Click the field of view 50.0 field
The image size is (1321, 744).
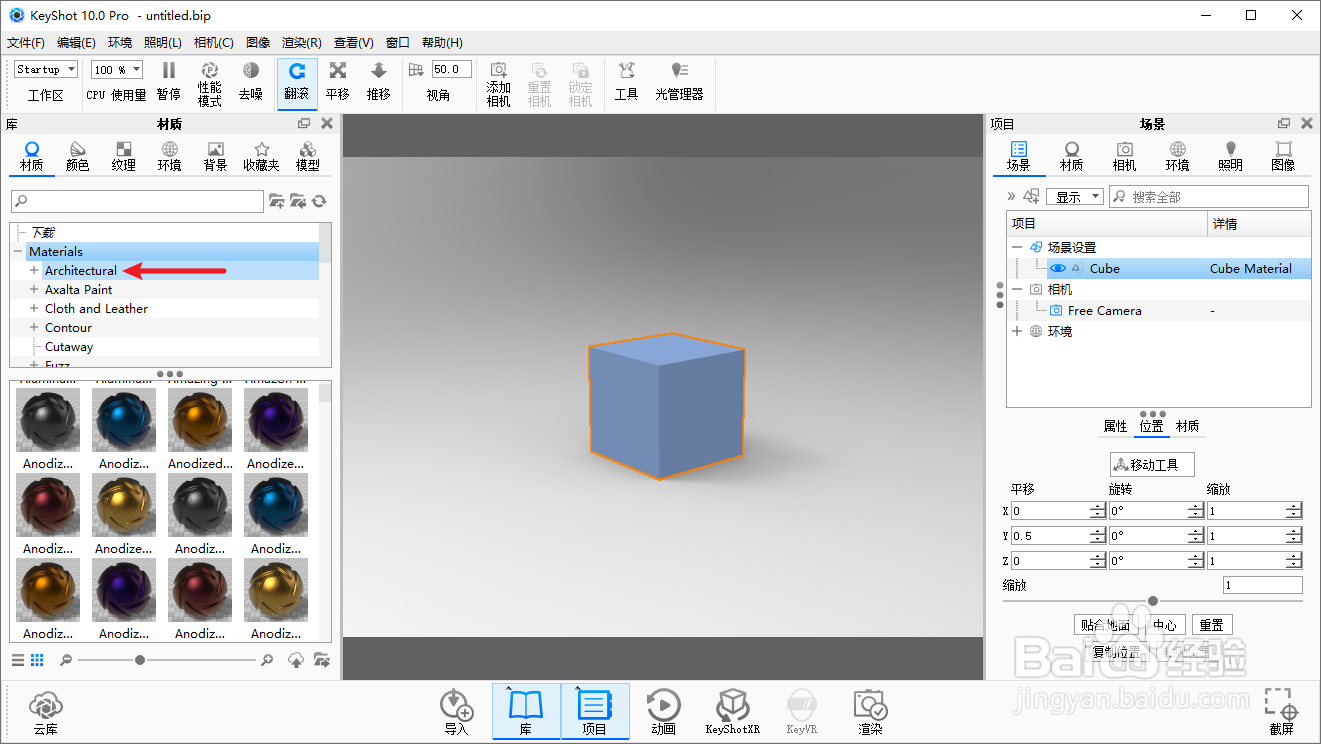tap(451, 69)
